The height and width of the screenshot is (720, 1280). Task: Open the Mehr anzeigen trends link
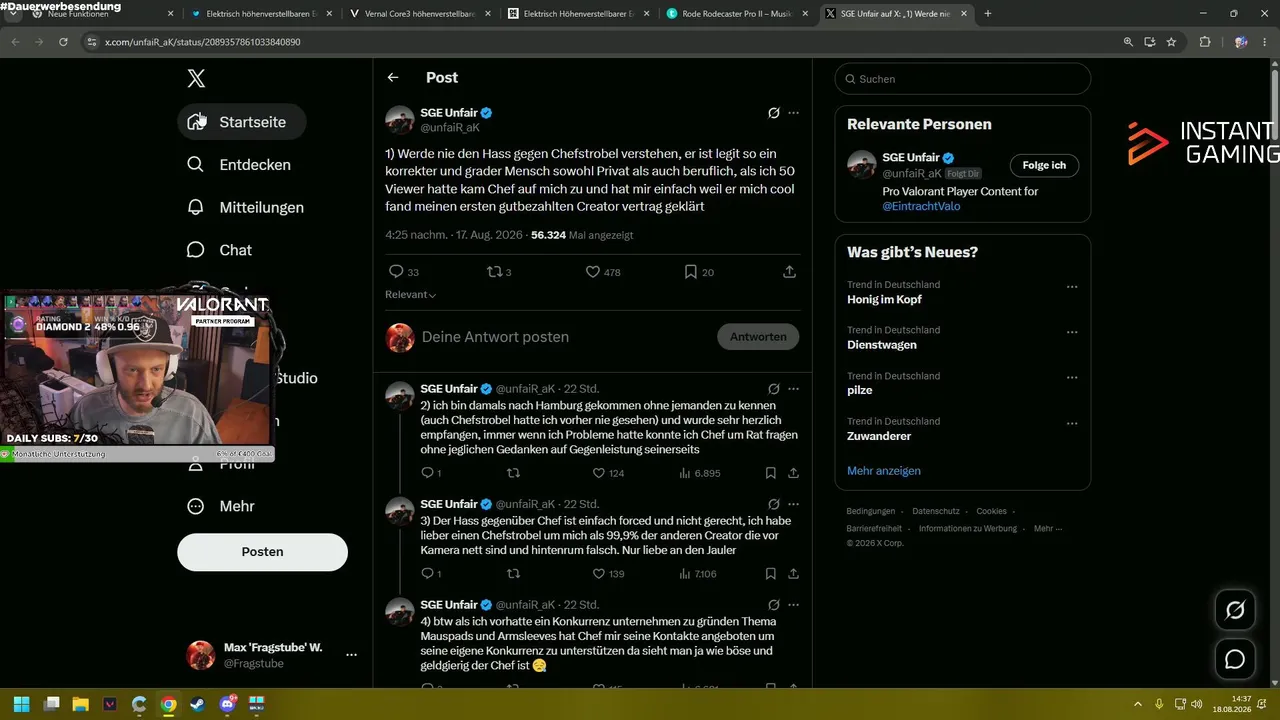click(x=884, y=471)
